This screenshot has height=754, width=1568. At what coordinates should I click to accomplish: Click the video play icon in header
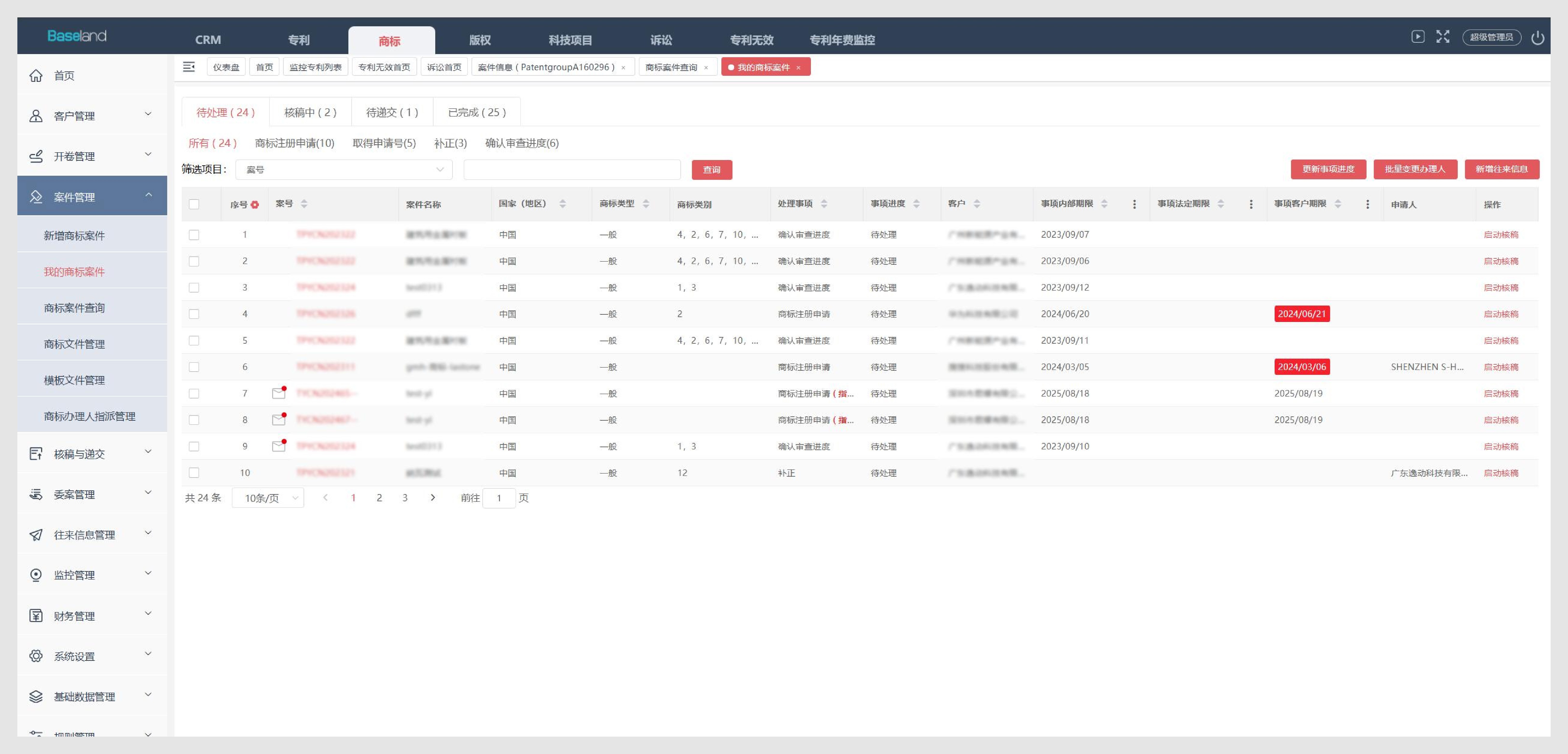[1418, 36]
